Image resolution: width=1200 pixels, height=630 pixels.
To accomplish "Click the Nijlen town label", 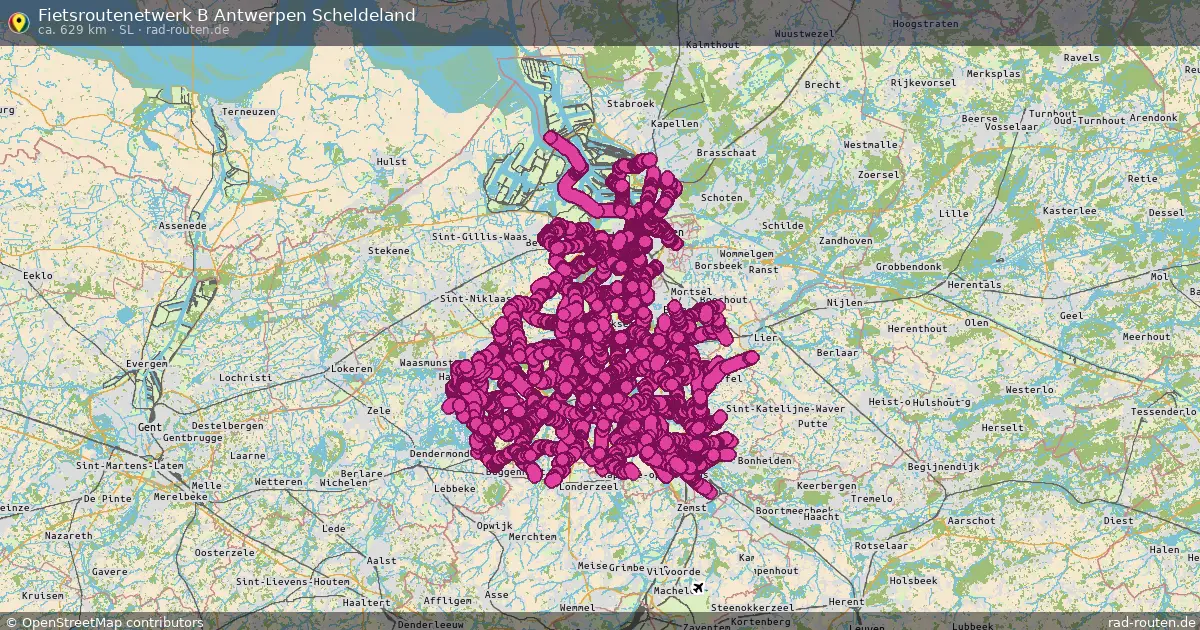I will 844,302.
